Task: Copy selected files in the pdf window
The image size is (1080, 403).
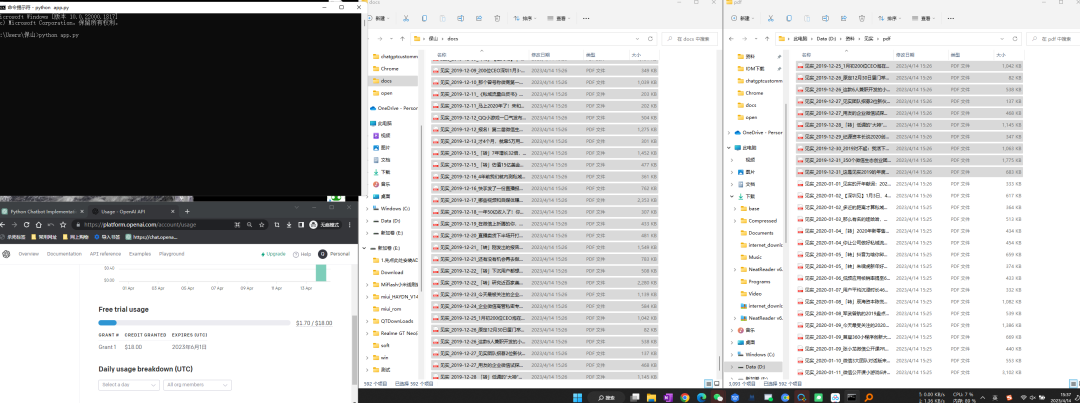Action: coord(789,18)
